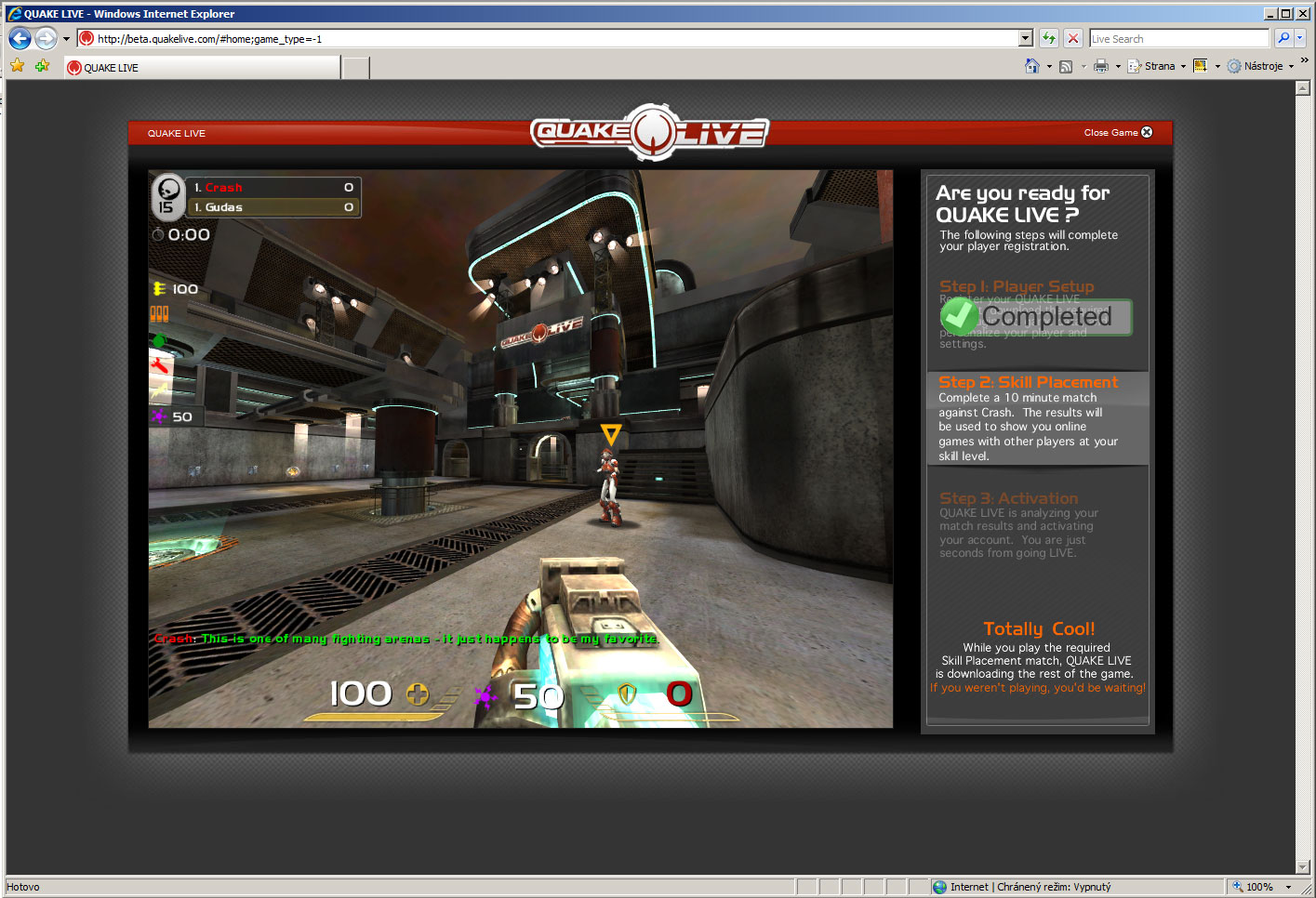The height and width of the screenshot is (898, 1316).
Task: Add to Favorites with star-plus icon
Action: [42, 66]
